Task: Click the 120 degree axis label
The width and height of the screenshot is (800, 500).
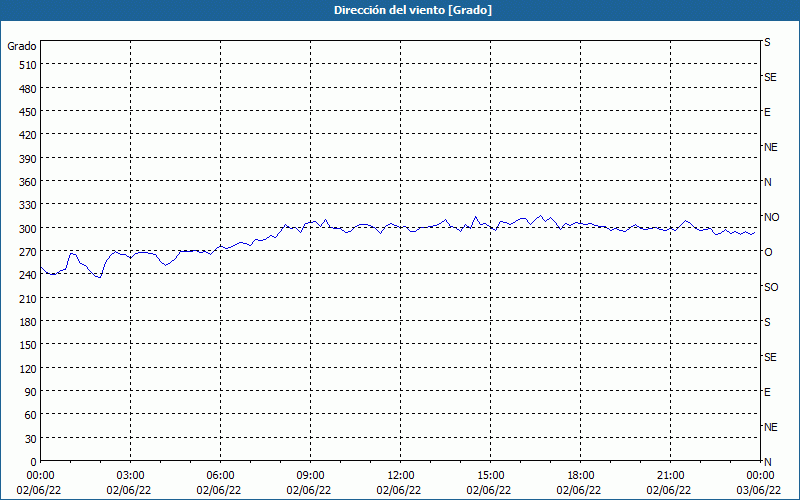Action: point(28,368)
